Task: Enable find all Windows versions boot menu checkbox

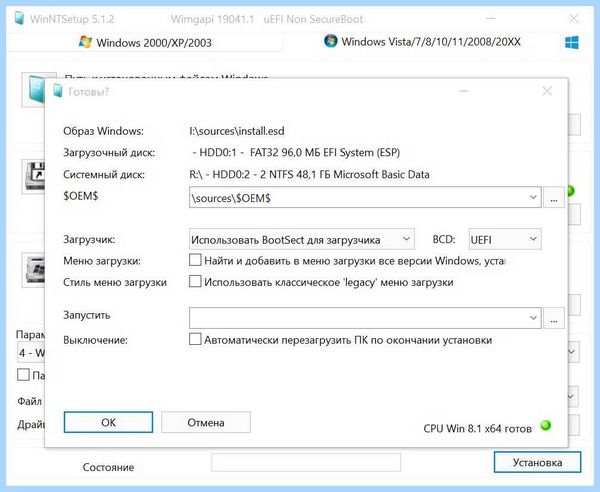Action: (195, 260)
